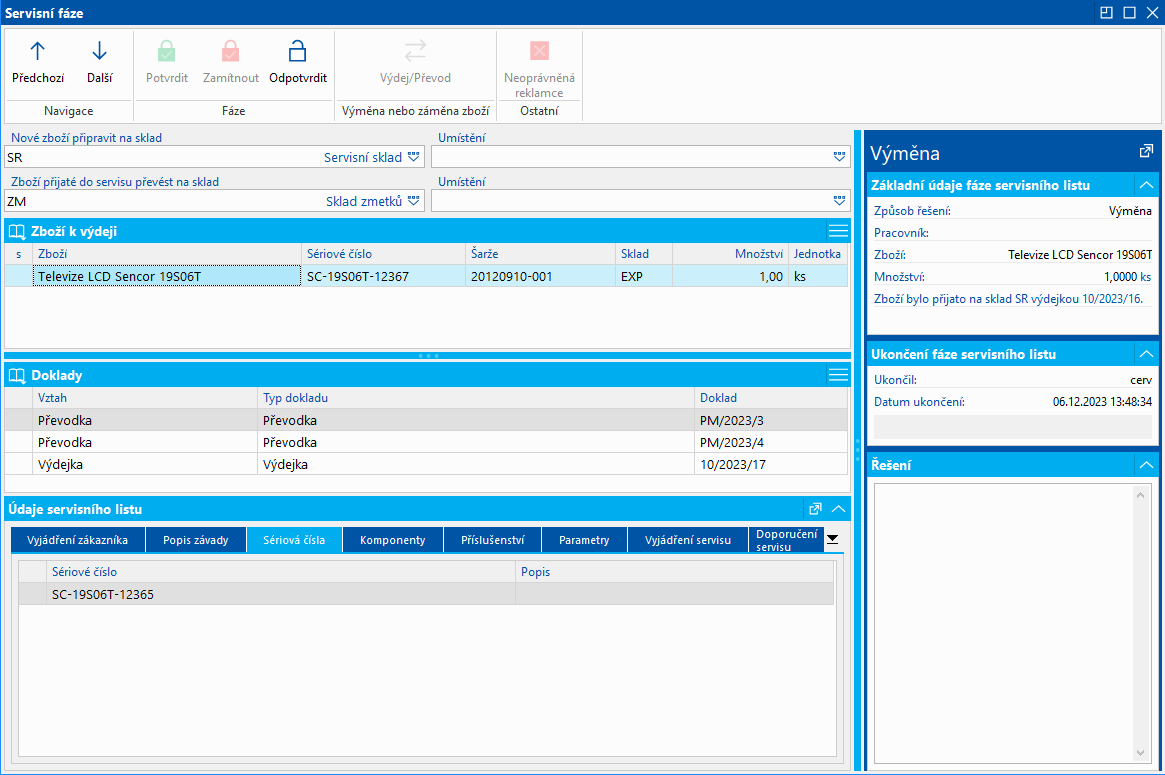Image resolution: width=1165 pixels, height=775 pixels.
Task: Open Výměna panel in separate window
Action: (x=1146, y=151)
